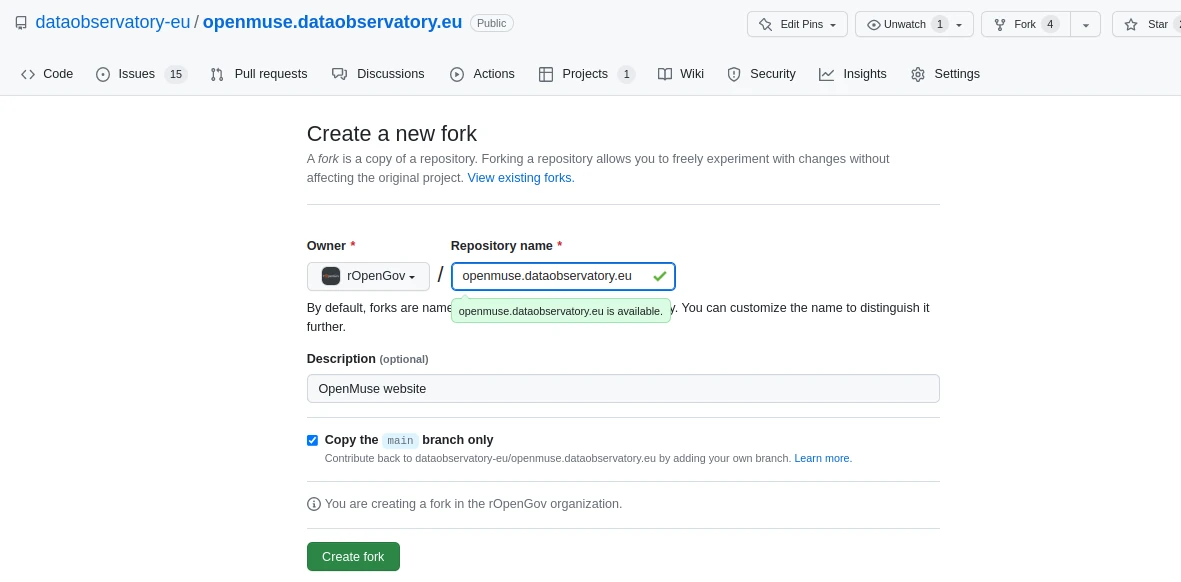Screen dimensions: 1181x582
Task: Click the Description text field
Action: point(622,388)
